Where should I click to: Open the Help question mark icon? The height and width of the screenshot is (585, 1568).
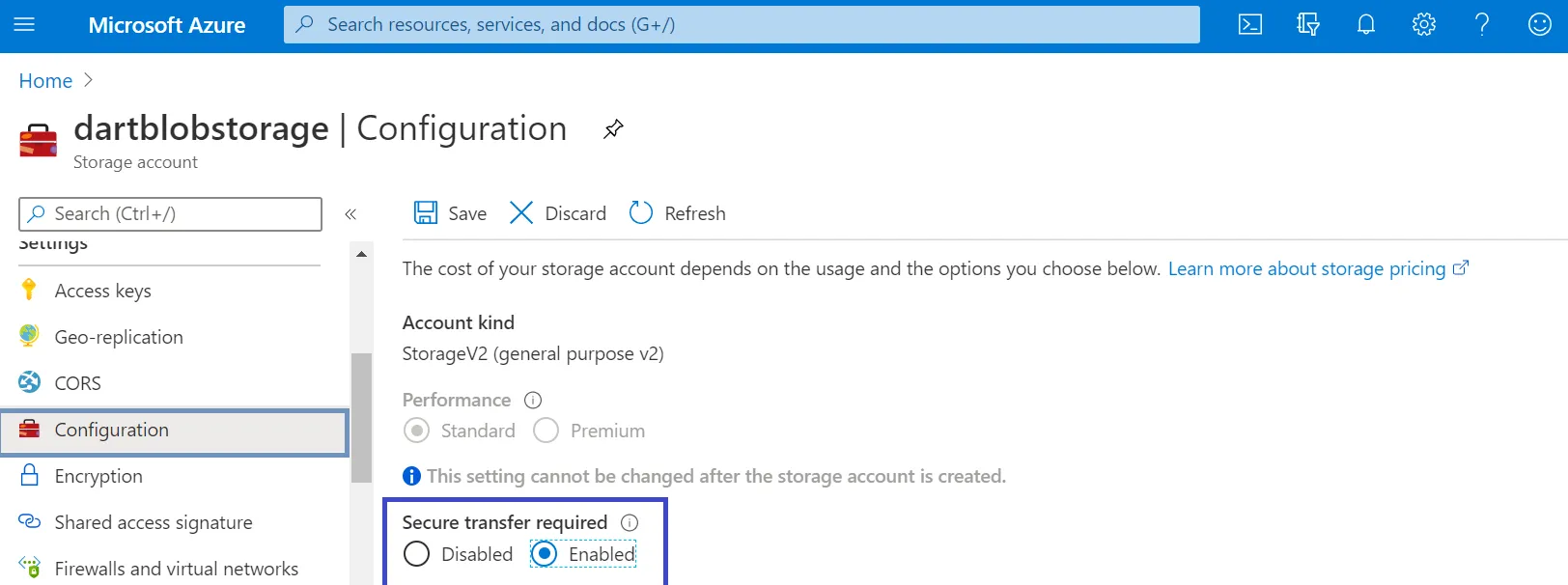(1482, 24)
